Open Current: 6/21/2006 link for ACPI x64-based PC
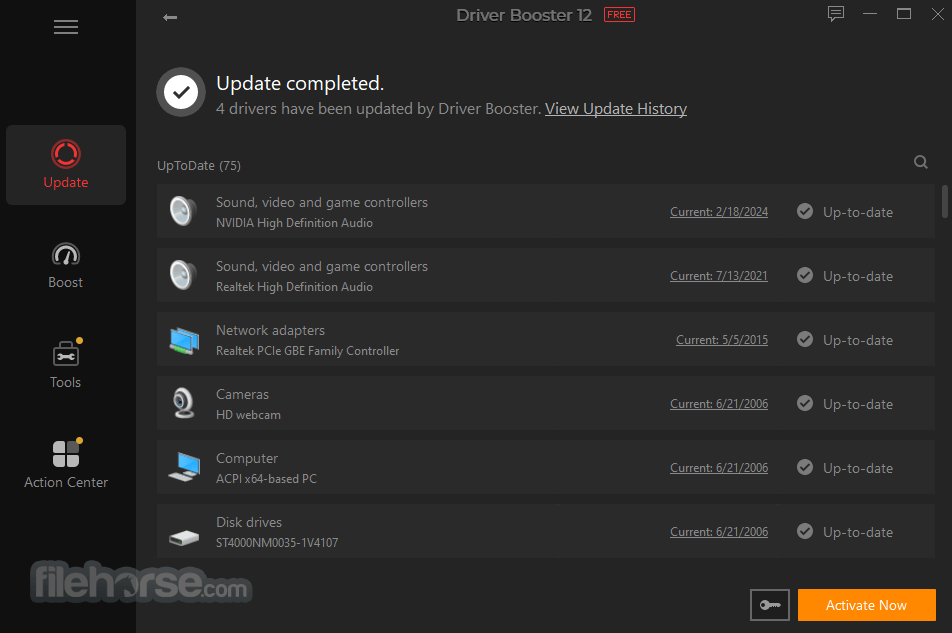This screenshot has height=633, width=952. tap(719, 468)
